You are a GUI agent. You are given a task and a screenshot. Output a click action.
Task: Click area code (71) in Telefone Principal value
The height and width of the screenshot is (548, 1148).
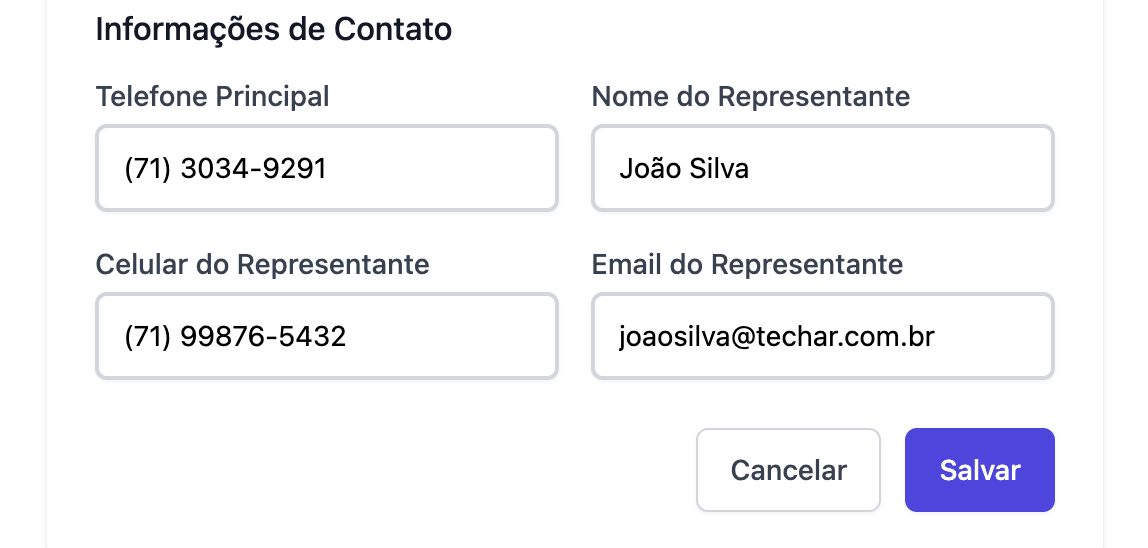coord(148,169)
